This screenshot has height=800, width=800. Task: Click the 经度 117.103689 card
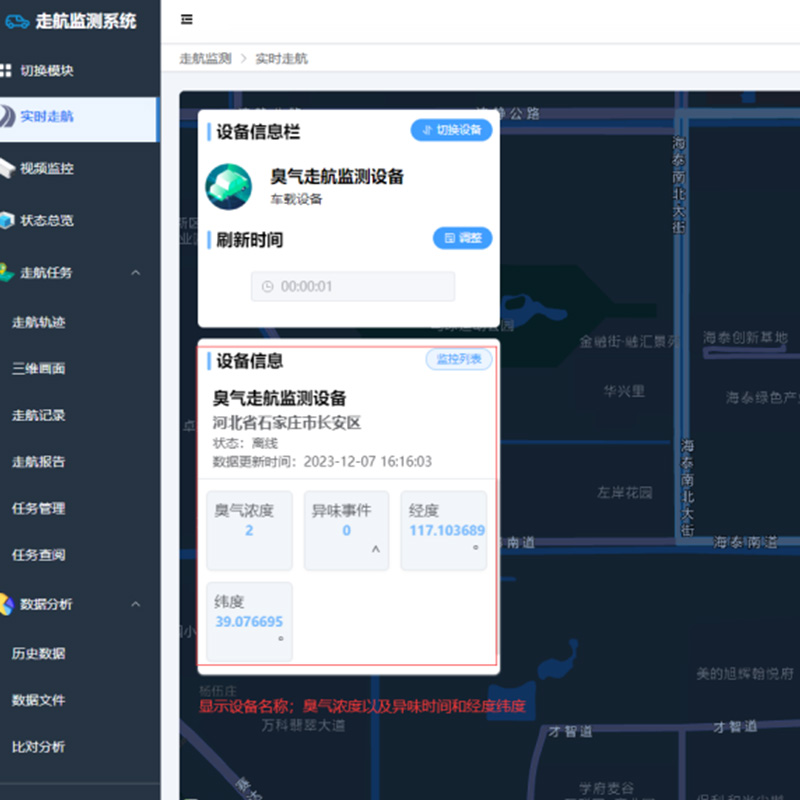pyautogui.click(x=443, y=531)
